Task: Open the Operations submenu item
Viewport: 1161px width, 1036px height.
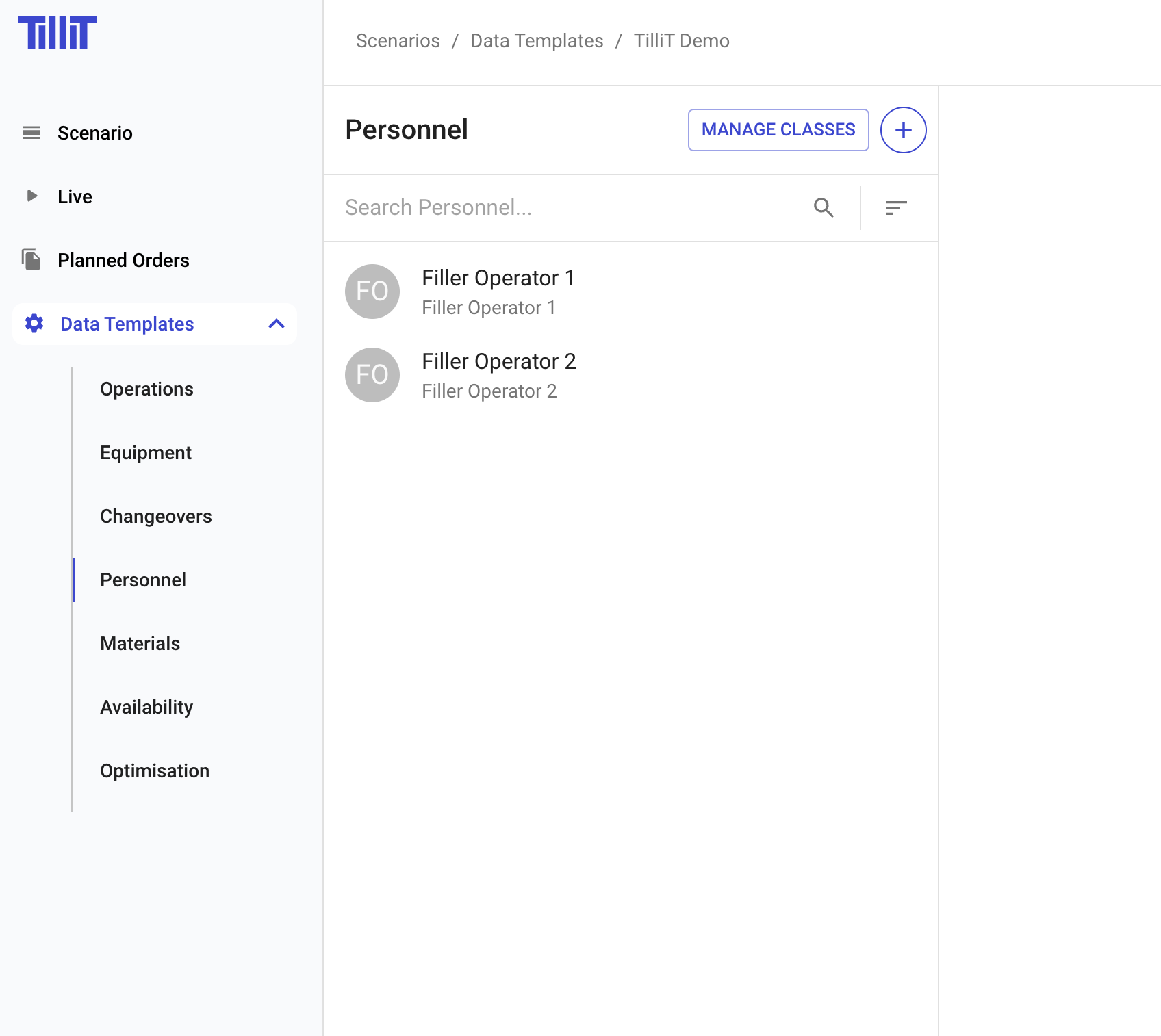Action: [146, 389]
